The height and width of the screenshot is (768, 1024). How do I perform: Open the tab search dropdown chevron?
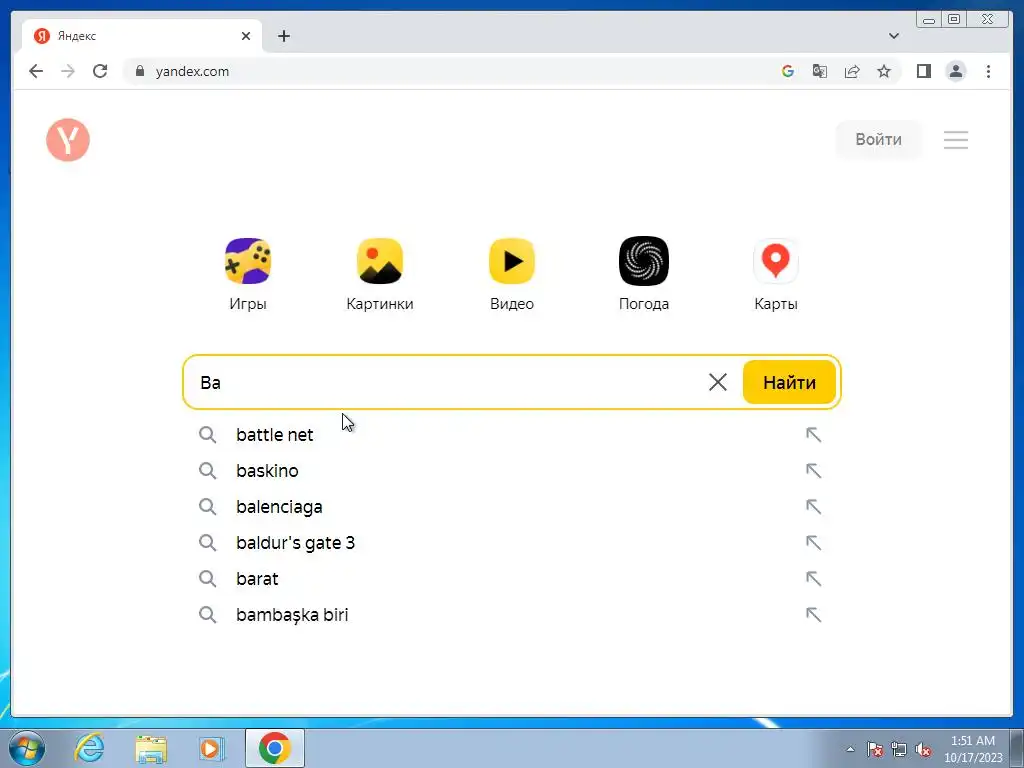tap(894, 36)
